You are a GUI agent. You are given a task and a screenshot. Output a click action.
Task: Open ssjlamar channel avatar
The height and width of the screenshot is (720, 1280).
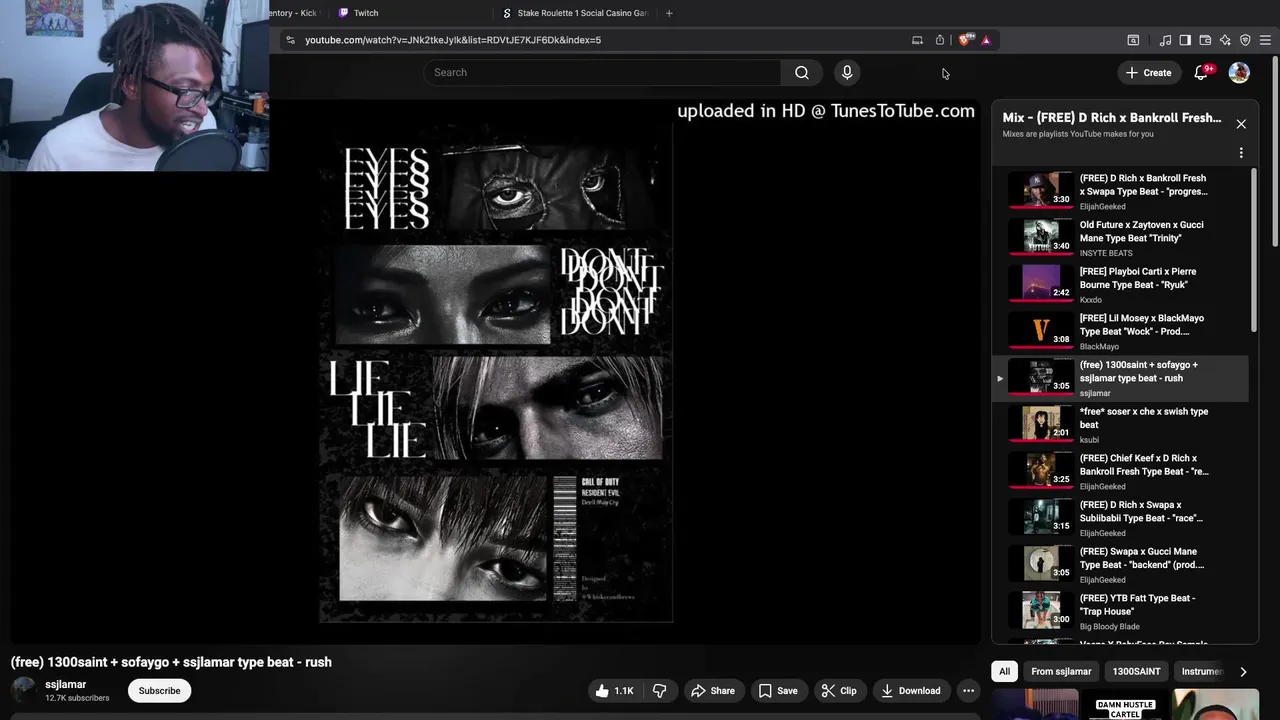[x=23, y=690]
